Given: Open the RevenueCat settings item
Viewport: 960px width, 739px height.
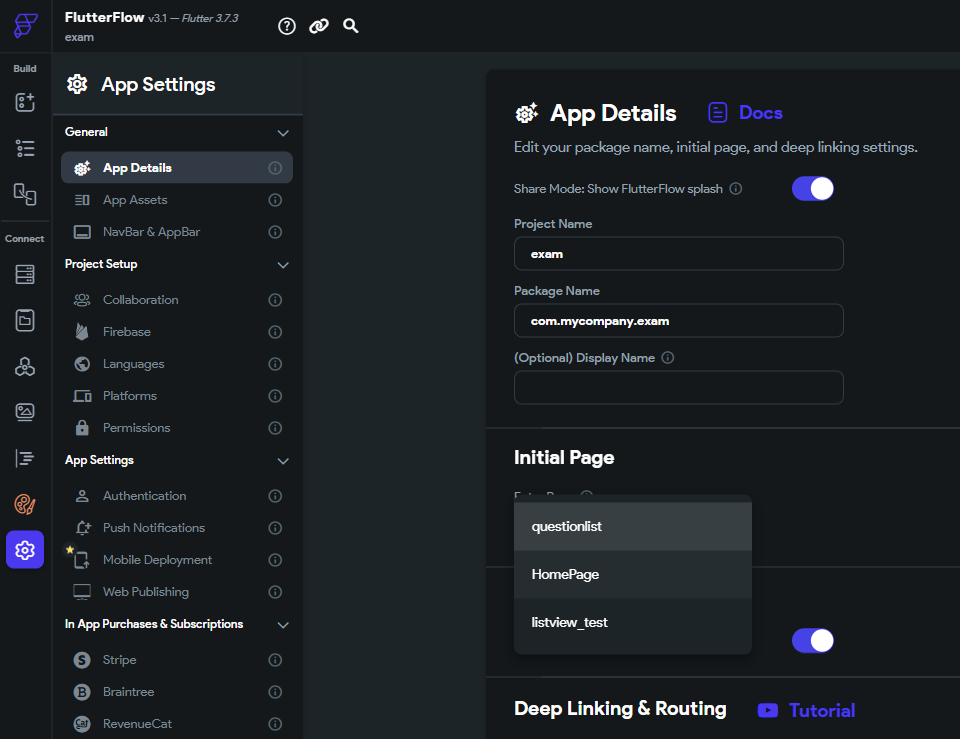Looking at the screenshot, I should (176, 724).
